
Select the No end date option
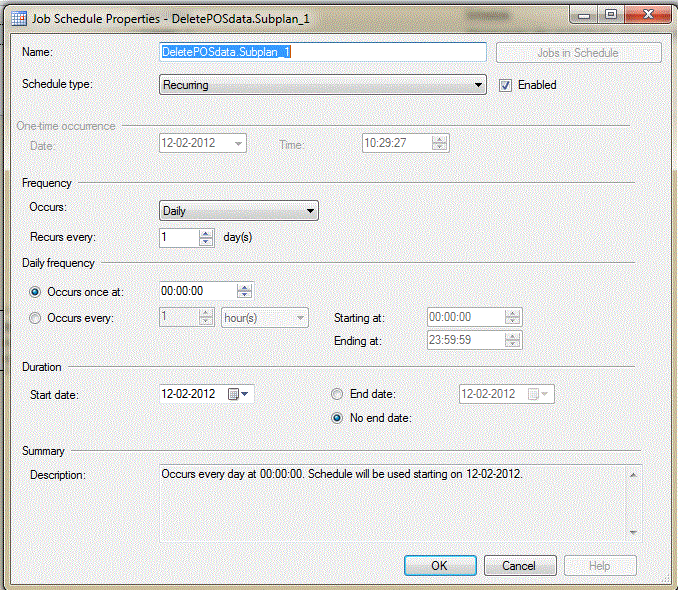pyautogui.click(x=338, y=418)
